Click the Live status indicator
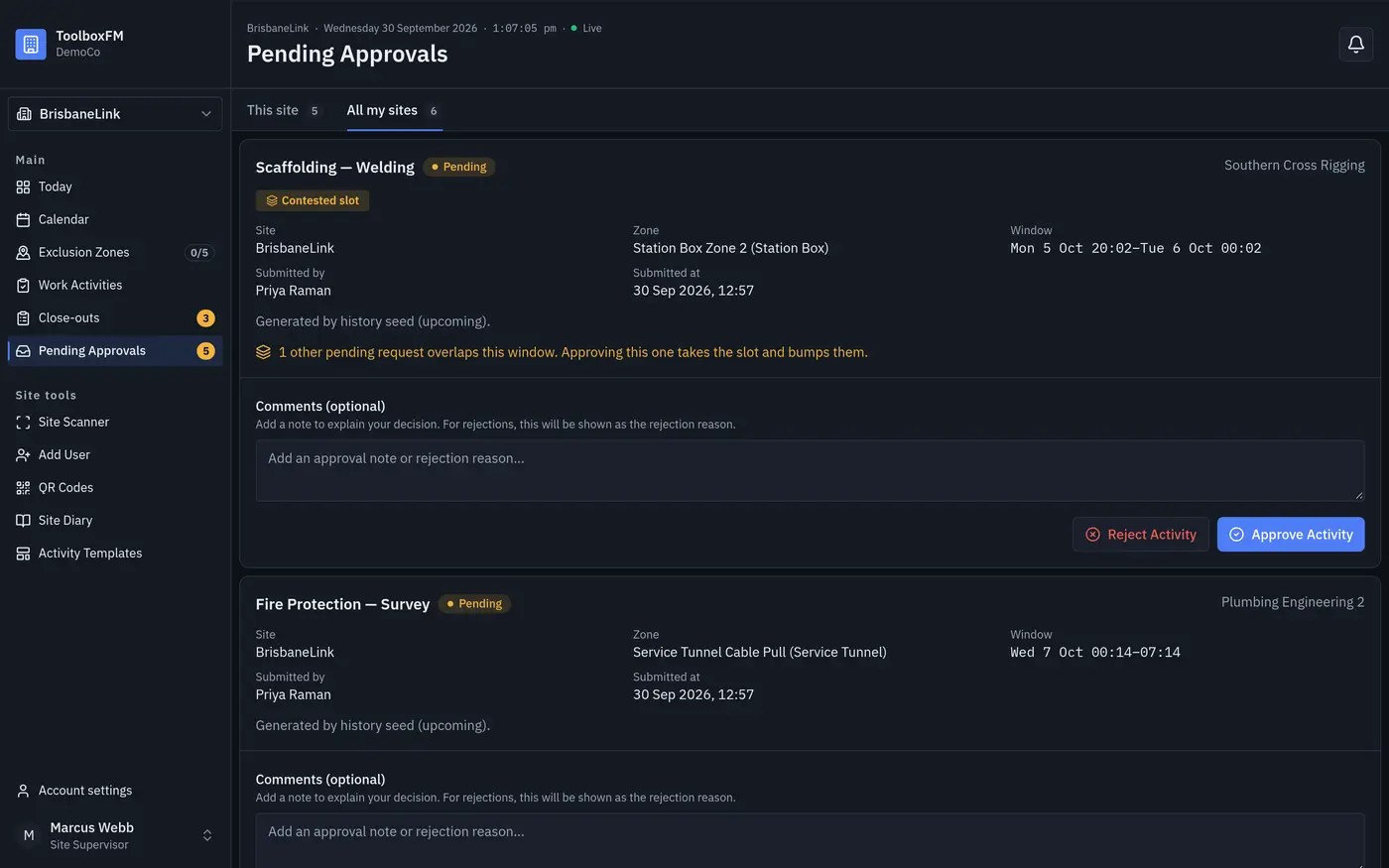This screenshot has height=868, width=1389. [x=586, y=28]
